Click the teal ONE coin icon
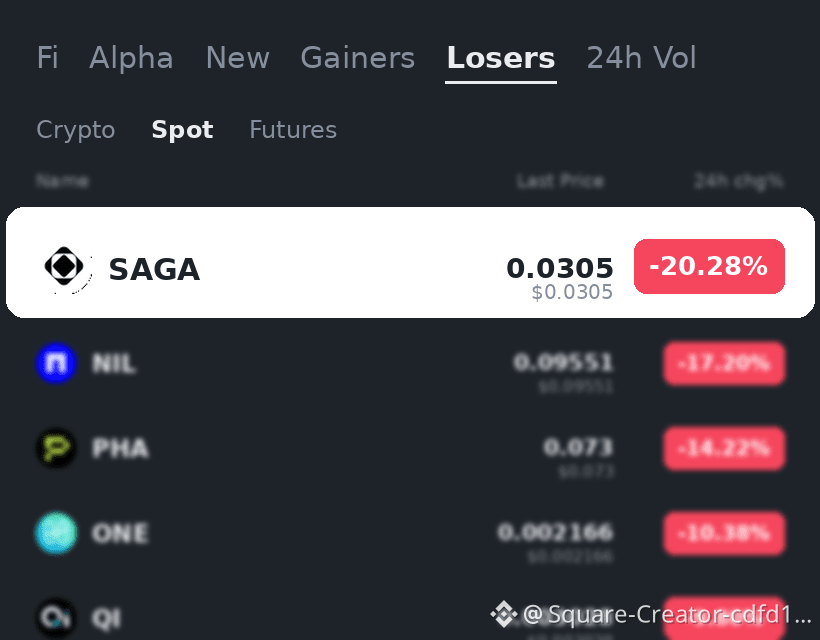This screenshot has height=640, width=820. coord(56,533)
